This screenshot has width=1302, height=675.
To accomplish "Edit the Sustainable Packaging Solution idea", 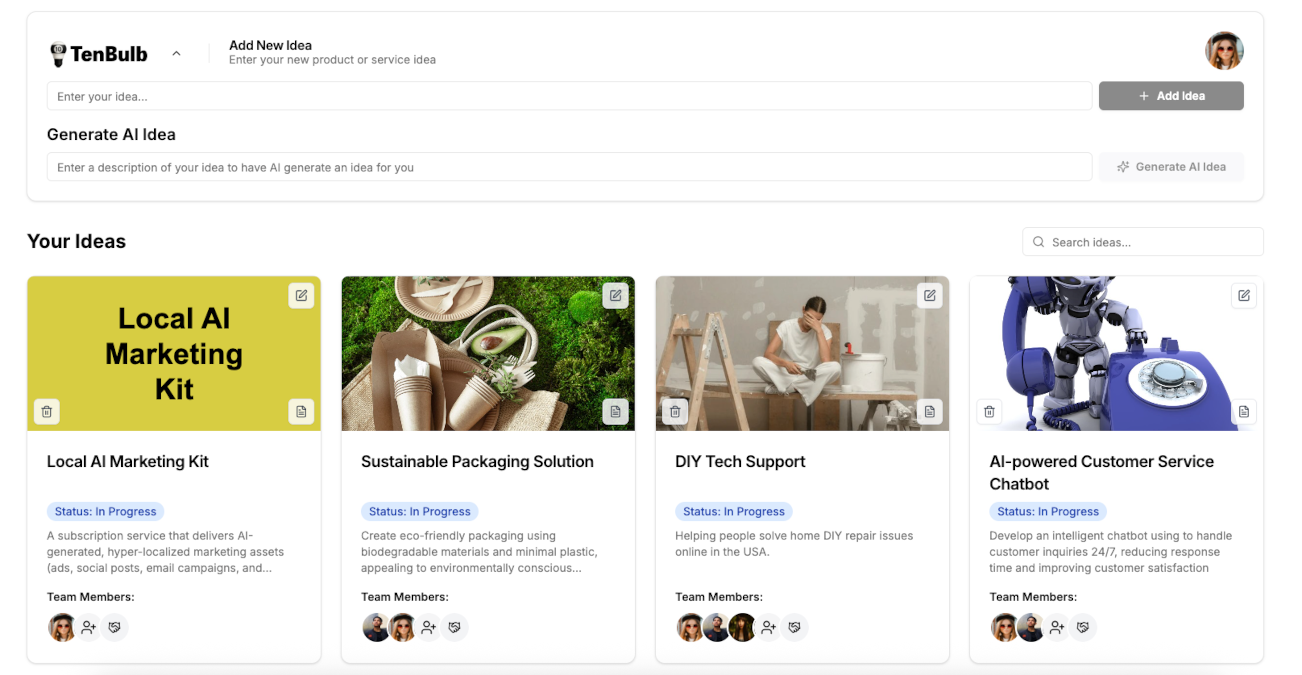I will (x=616, y=296).
